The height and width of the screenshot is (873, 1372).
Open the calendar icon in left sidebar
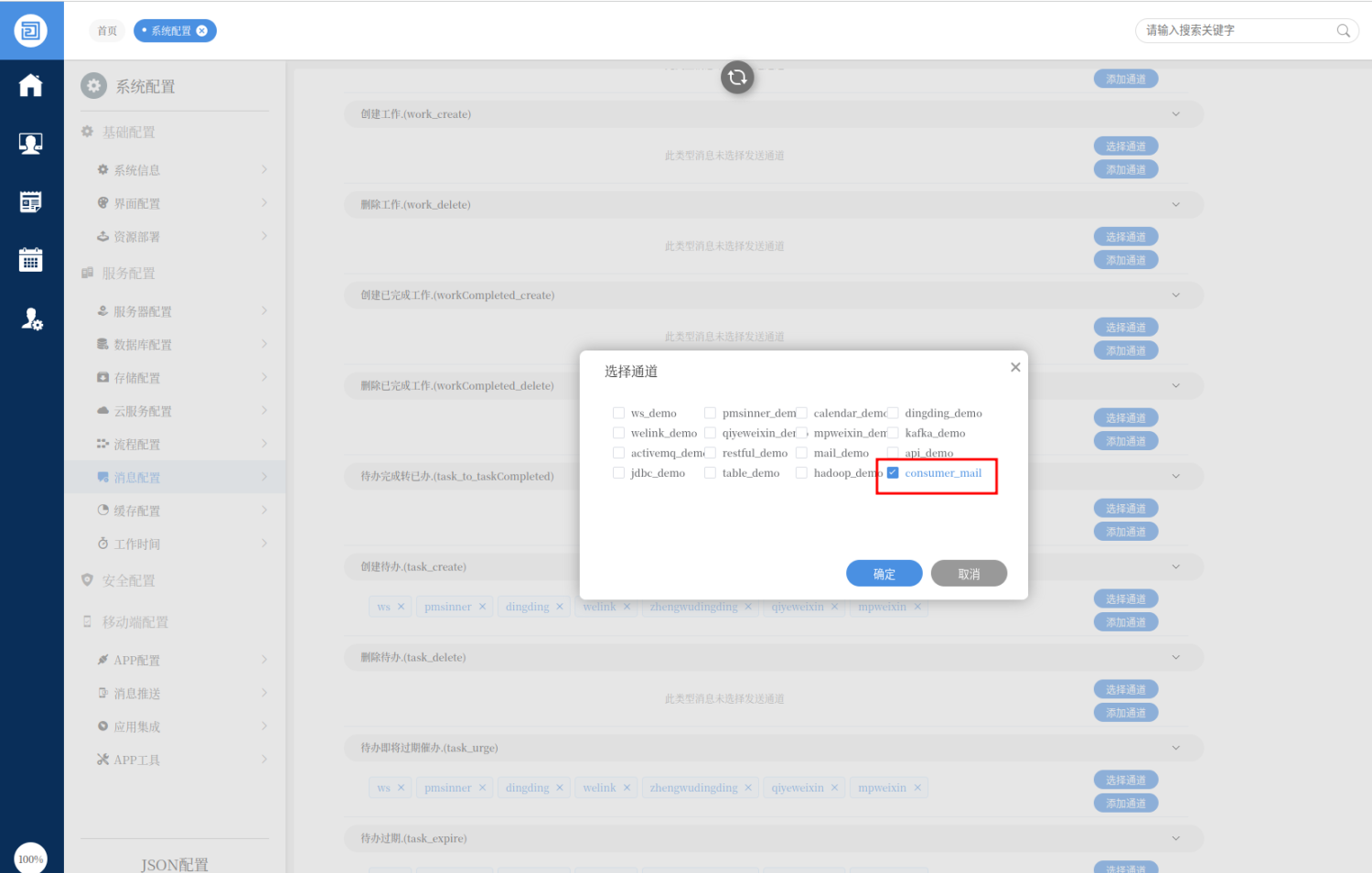pyautogui.click(x=30, y=260)
